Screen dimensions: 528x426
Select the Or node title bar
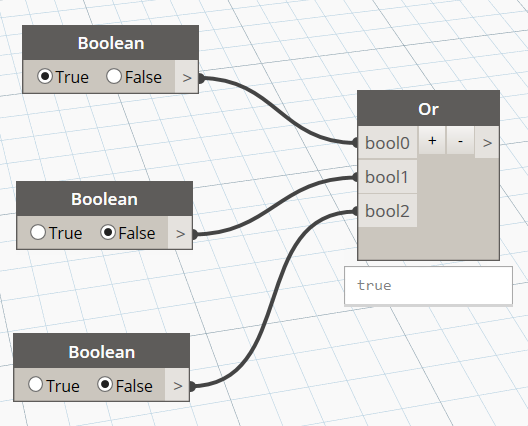tap(428, 108)
